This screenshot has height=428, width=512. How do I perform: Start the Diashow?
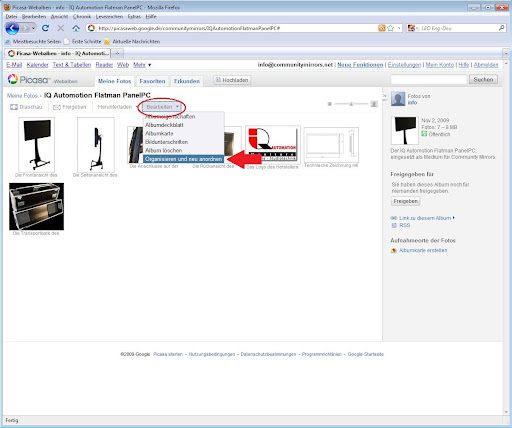point(26,107)
